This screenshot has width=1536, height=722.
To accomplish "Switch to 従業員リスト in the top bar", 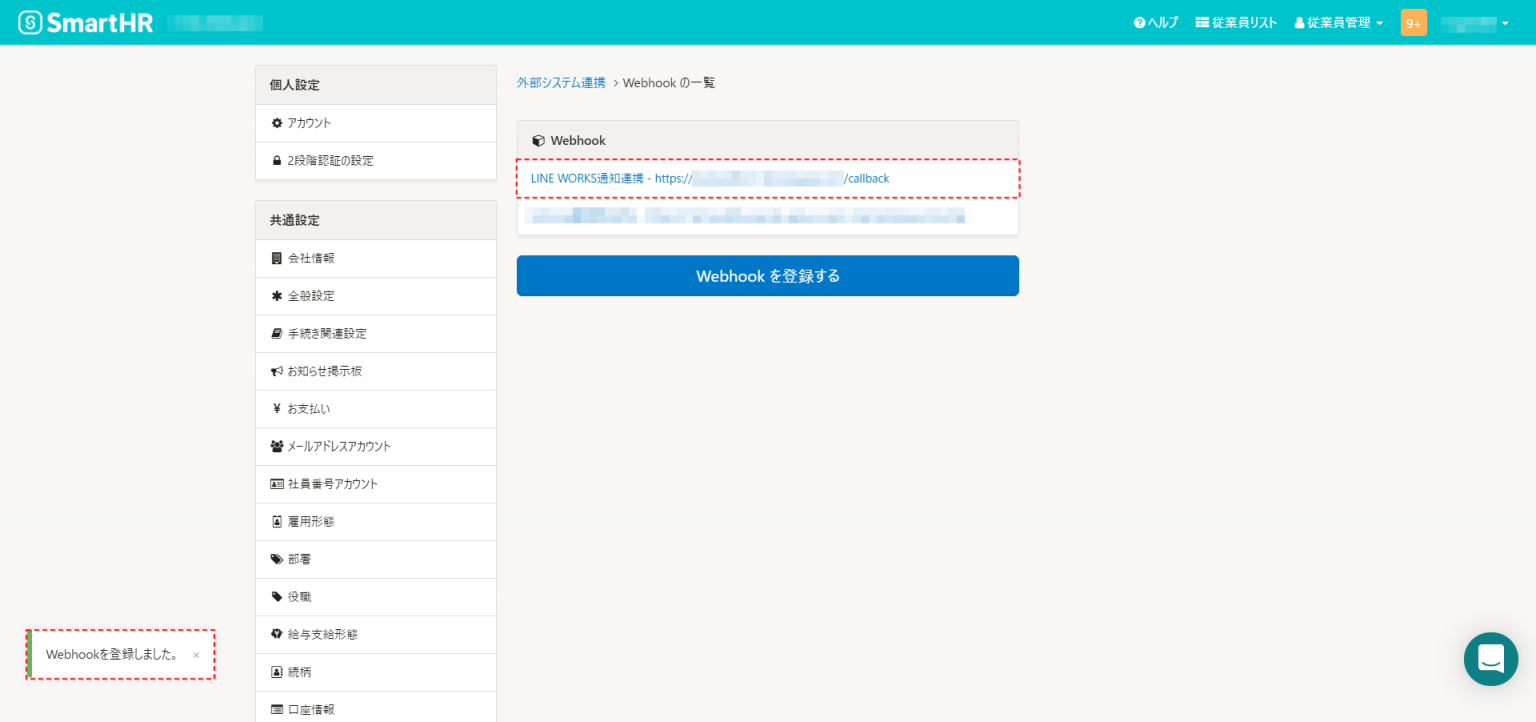I will (1236, 21).
